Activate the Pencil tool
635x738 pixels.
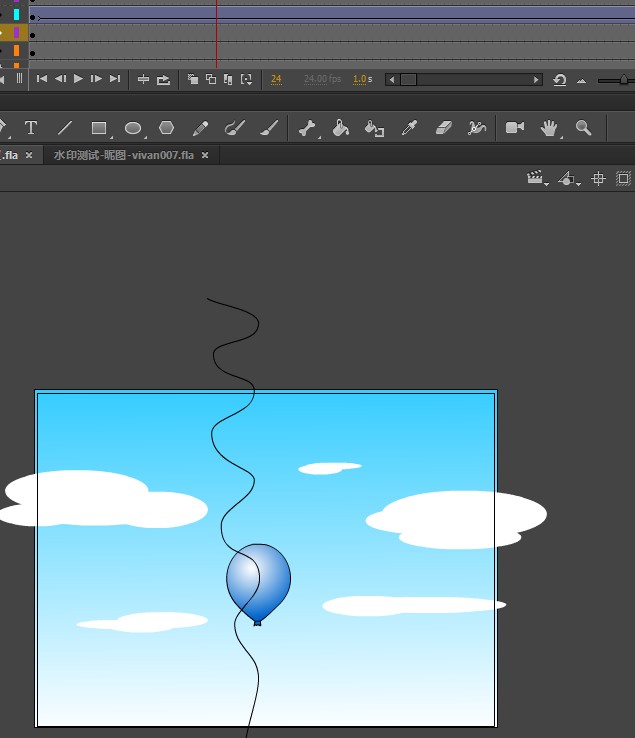tap(200, 128)
